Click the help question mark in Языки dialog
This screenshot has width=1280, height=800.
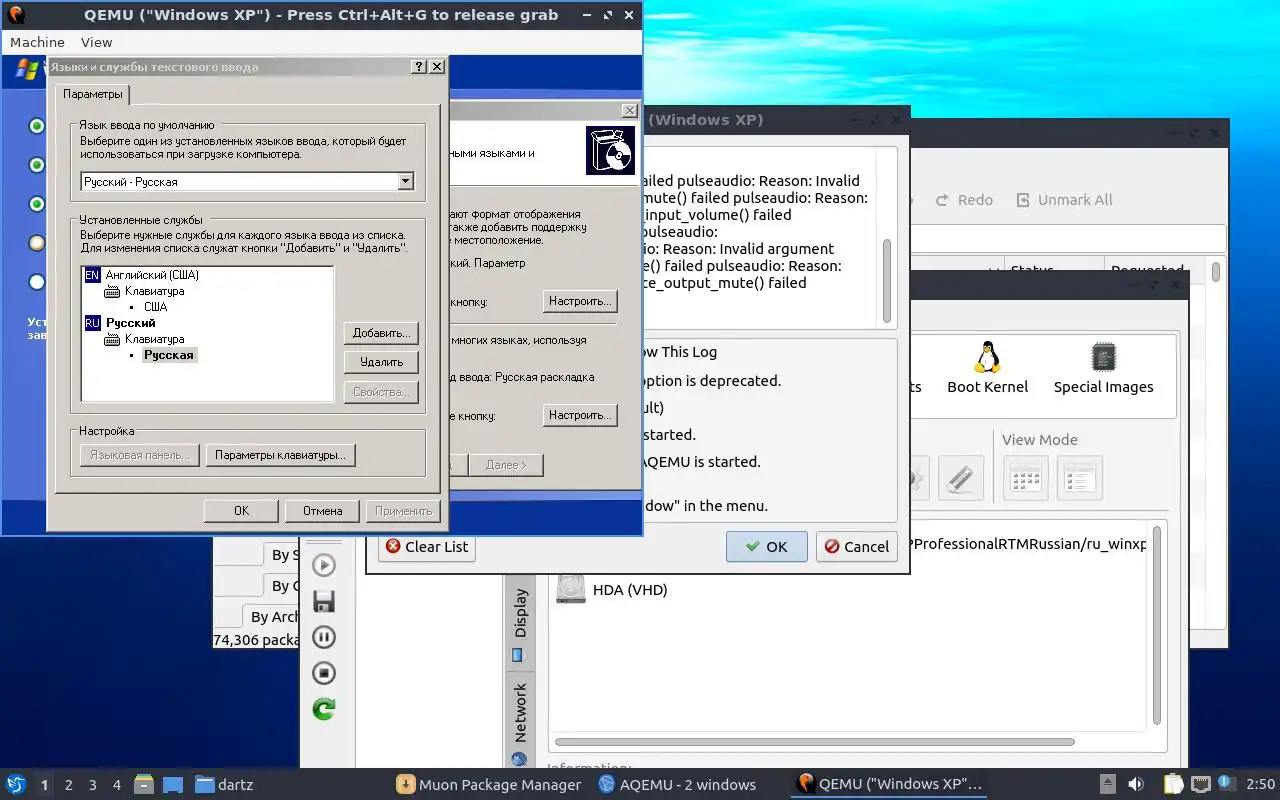418,67
